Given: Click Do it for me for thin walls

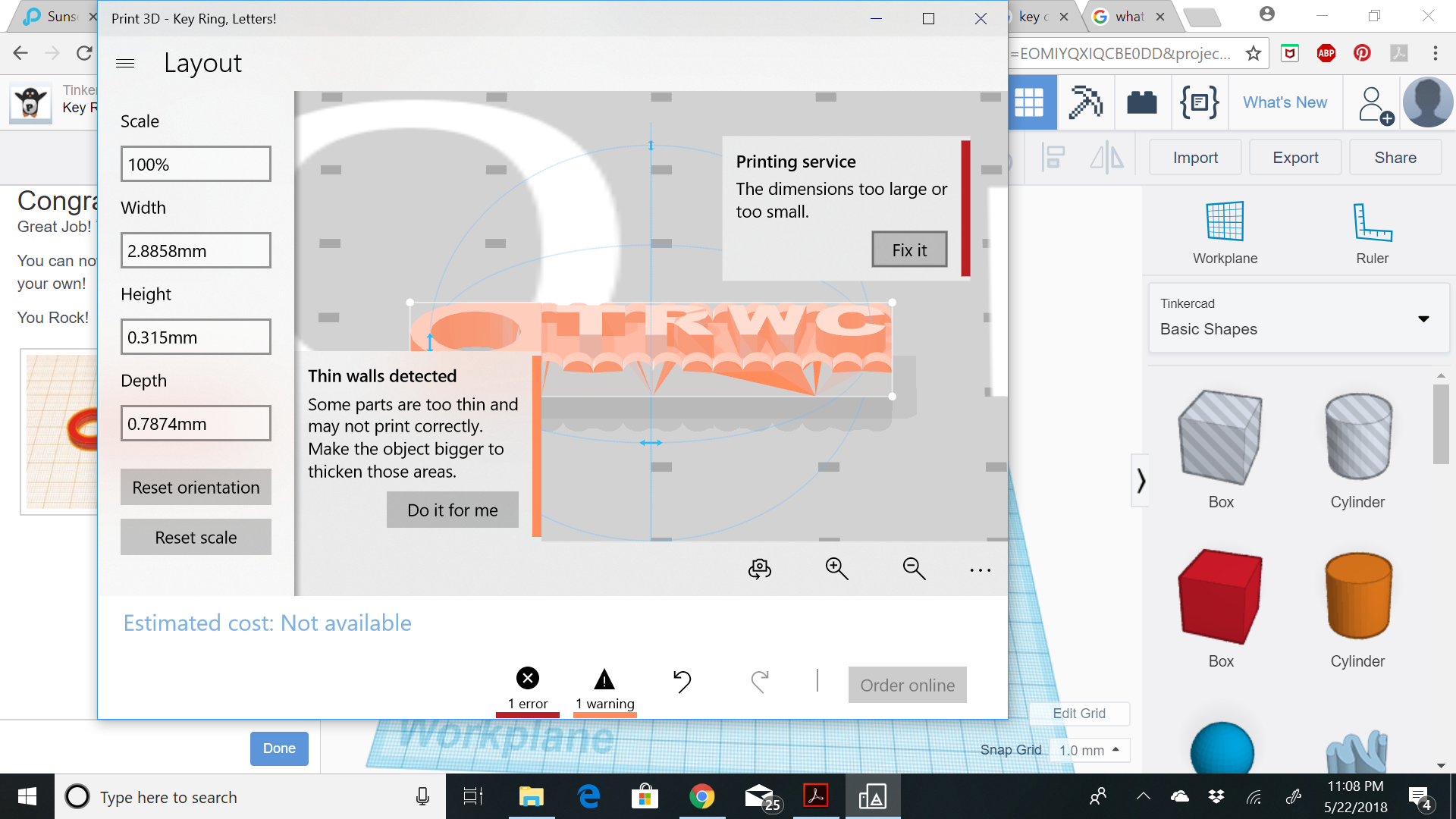Looking at the screenshot, I should (453, 510).
